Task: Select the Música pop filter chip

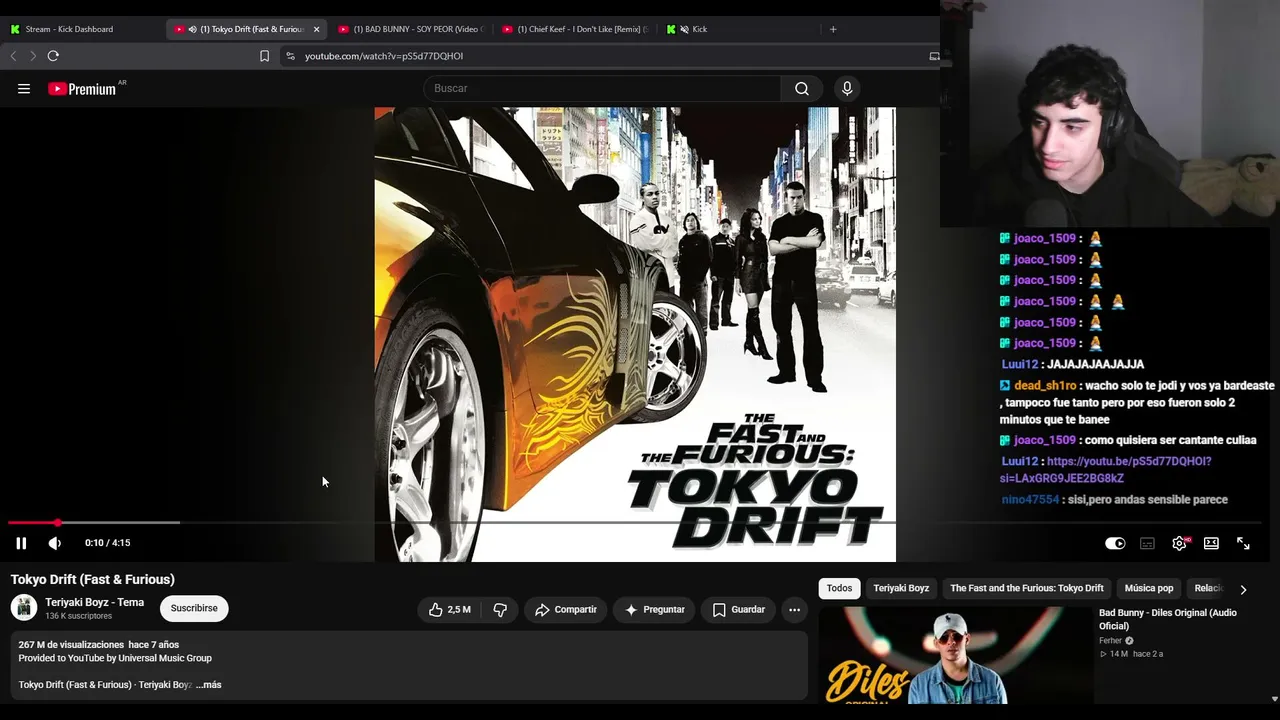Action: tap(1149, 588)
